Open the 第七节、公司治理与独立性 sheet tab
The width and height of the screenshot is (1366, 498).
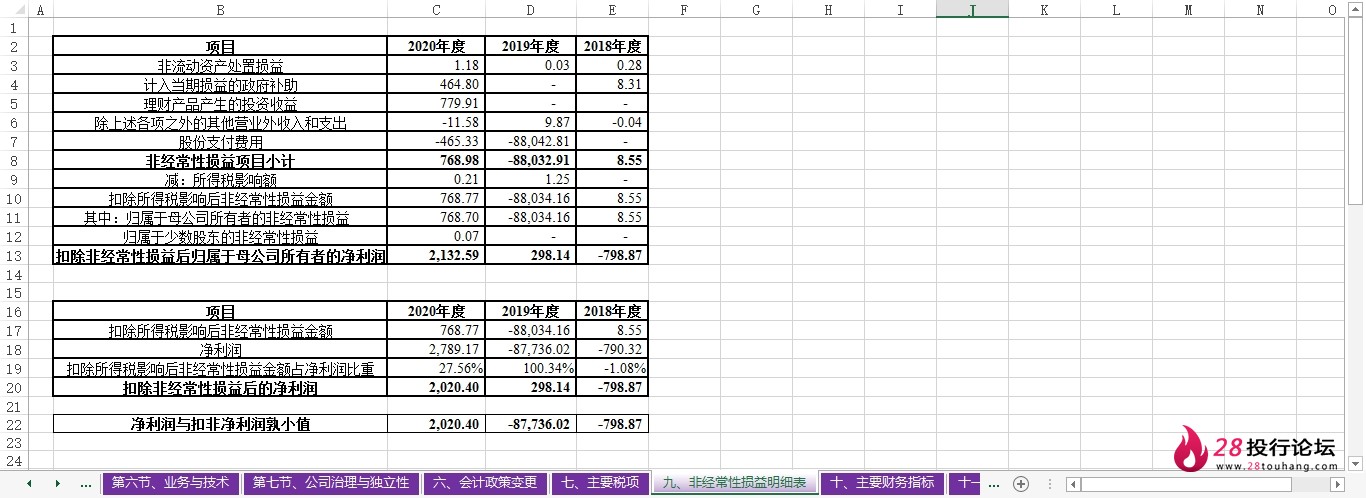point(330,483)
